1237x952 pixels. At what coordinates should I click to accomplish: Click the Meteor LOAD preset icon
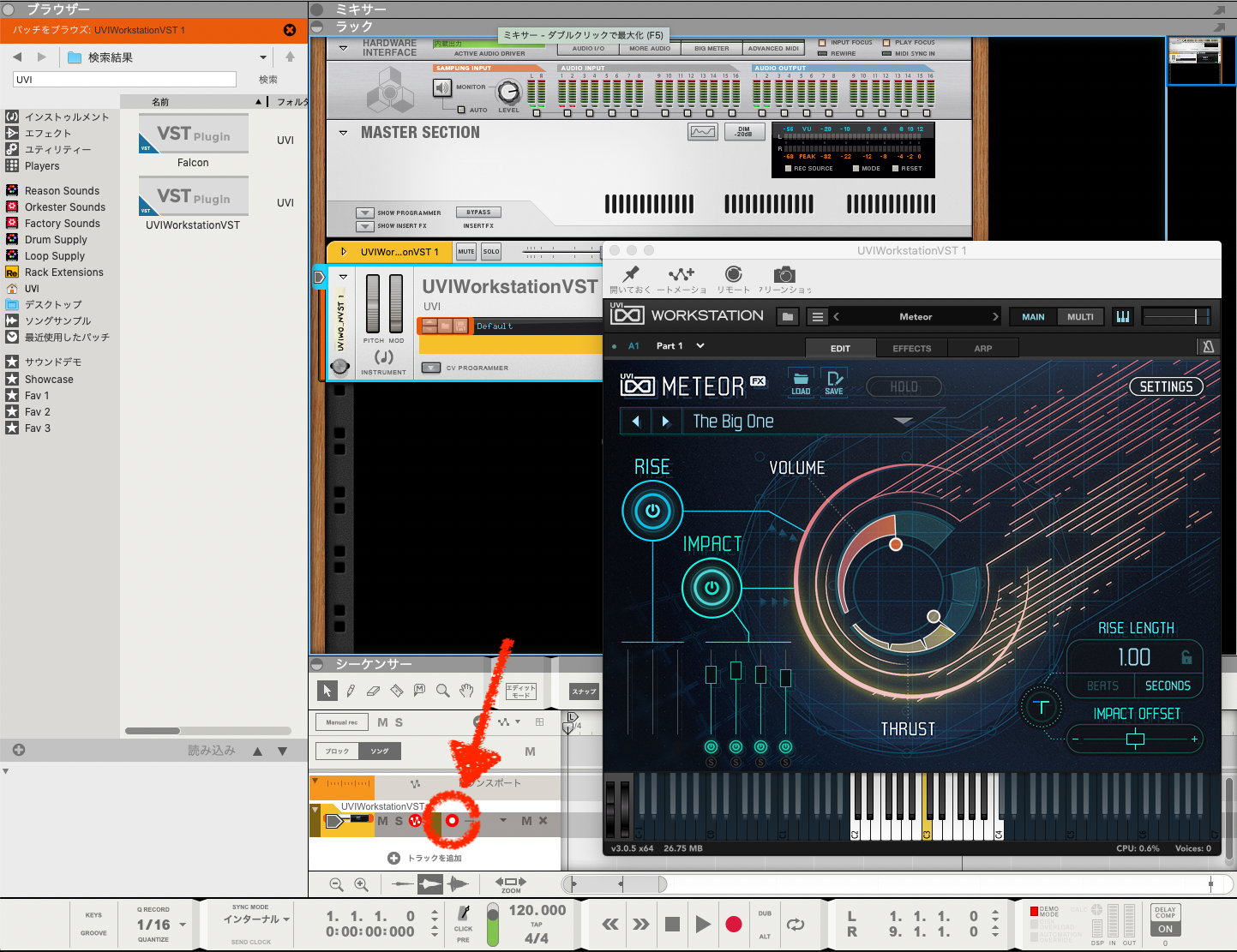click(801, 383)
